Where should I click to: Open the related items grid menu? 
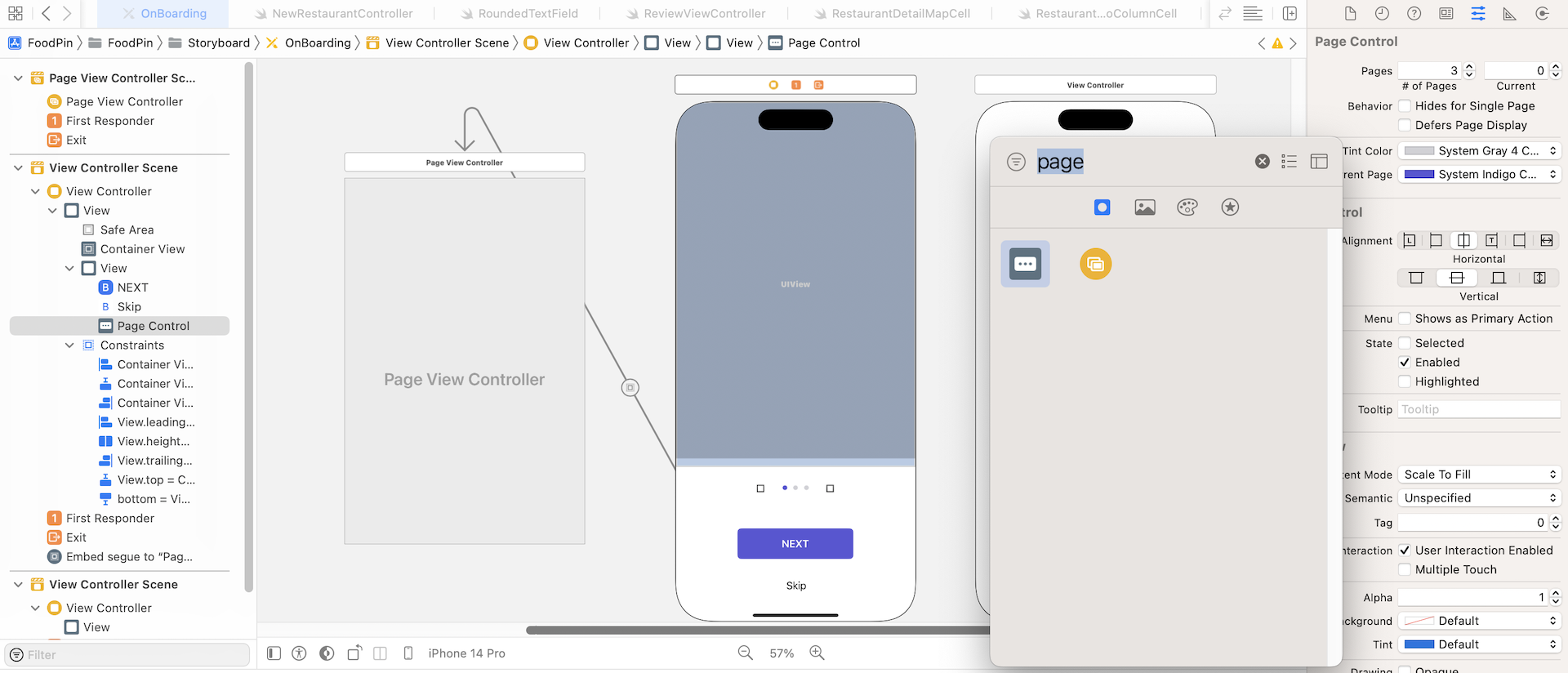click(16, 13)
